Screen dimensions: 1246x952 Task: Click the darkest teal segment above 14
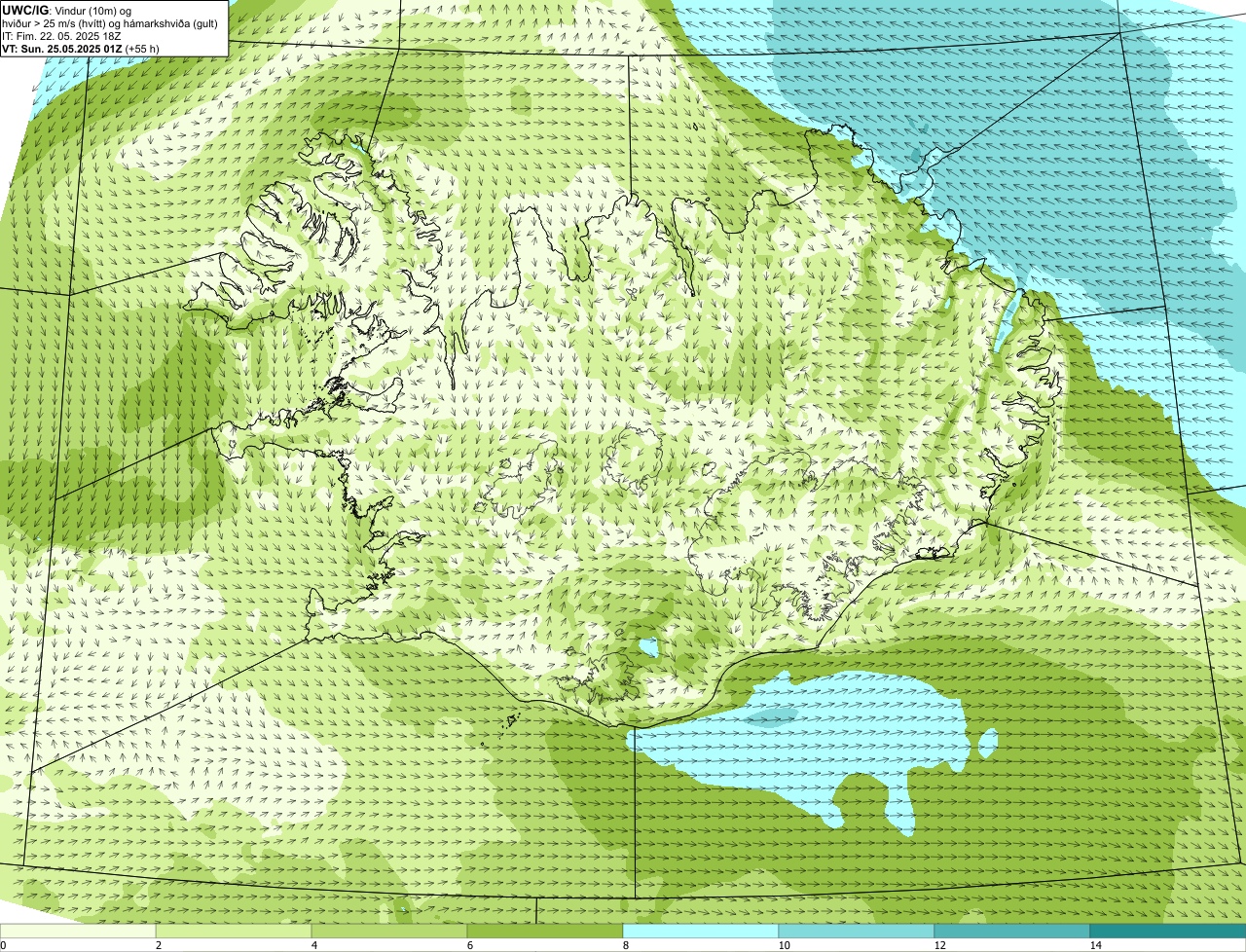(x=1168, y=932)
